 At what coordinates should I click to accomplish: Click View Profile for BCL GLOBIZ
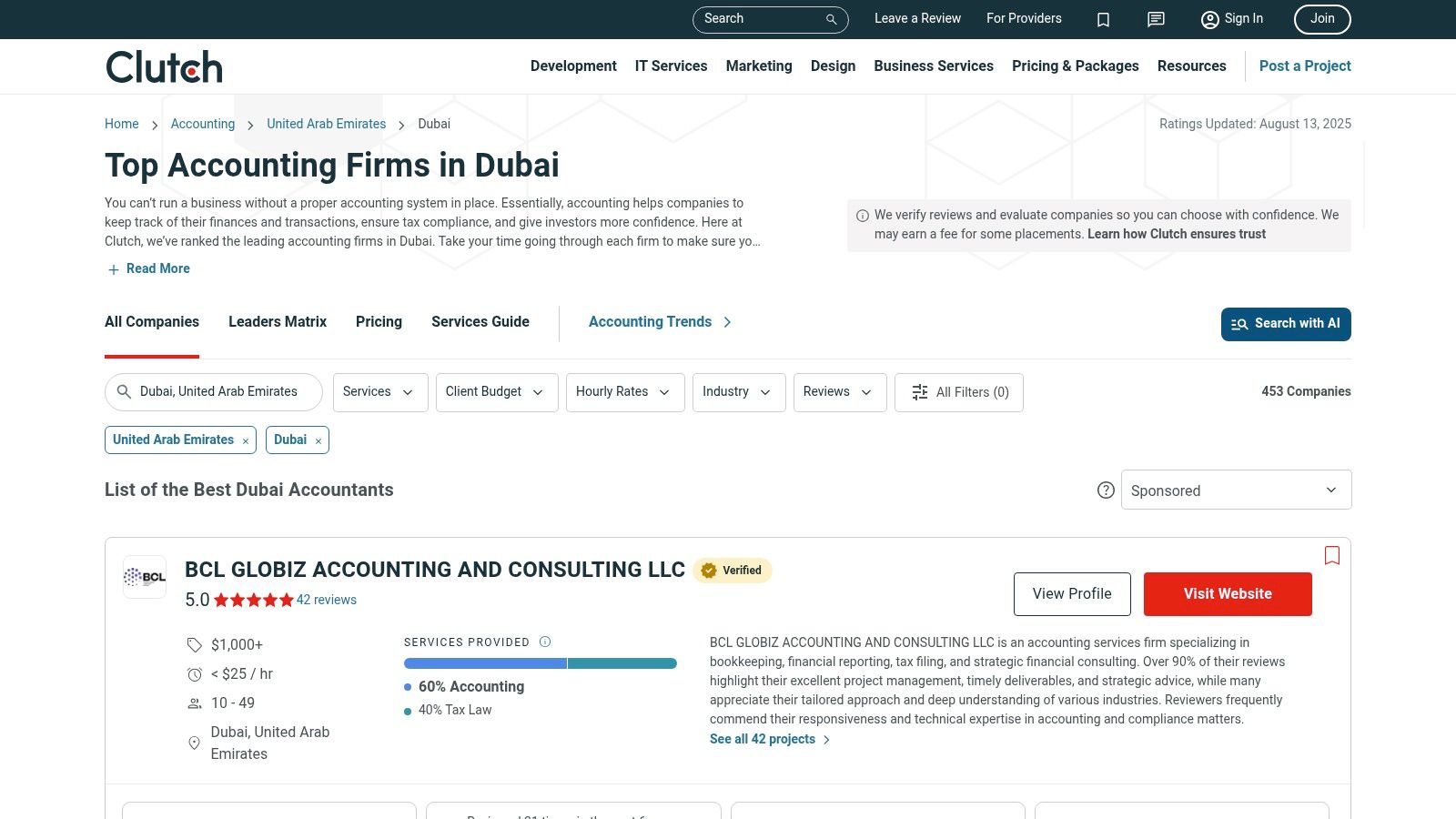click(x=1072, y=594)
